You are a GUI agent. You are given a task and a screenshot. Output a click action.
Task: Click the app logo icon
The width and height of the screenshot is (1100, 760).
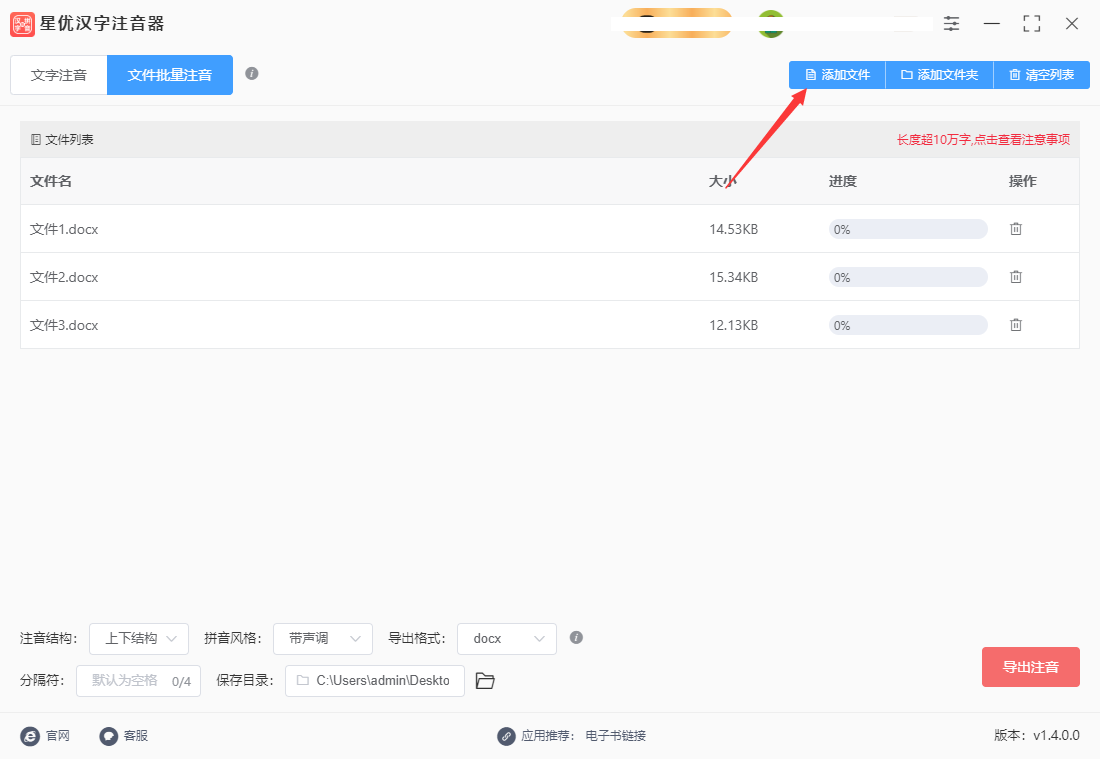pos(22,24)
